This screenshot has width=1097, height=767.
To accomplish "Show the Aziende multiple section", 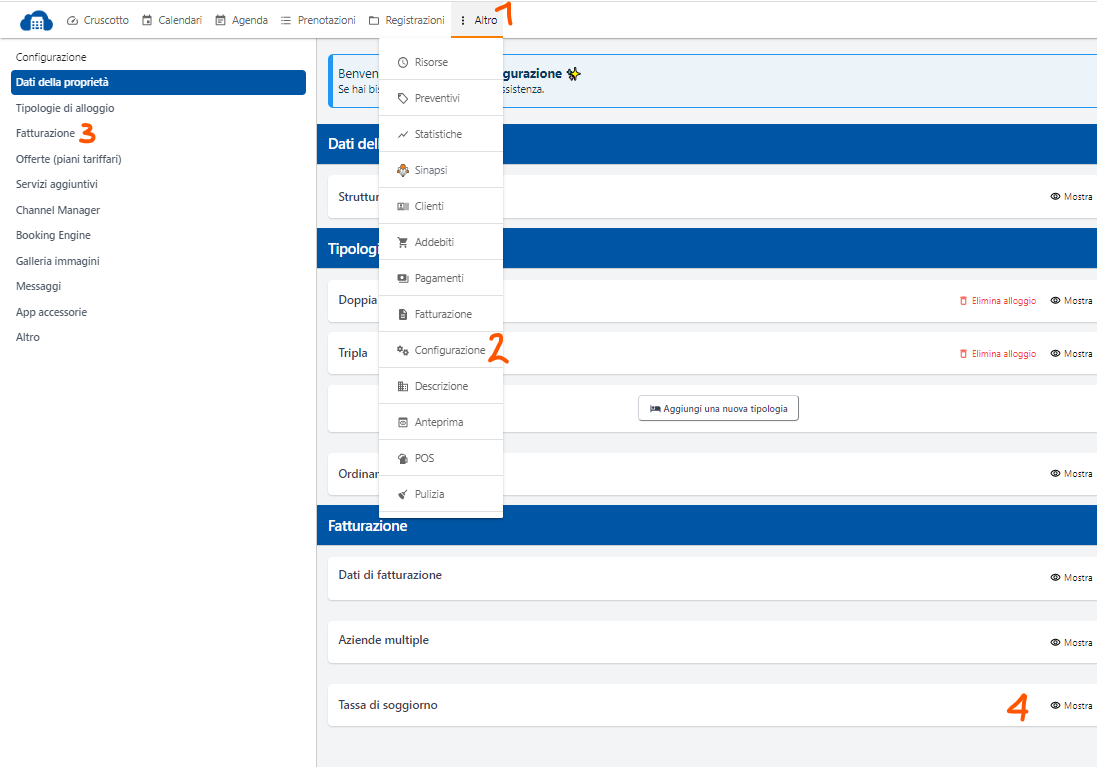I will 1071,642.
